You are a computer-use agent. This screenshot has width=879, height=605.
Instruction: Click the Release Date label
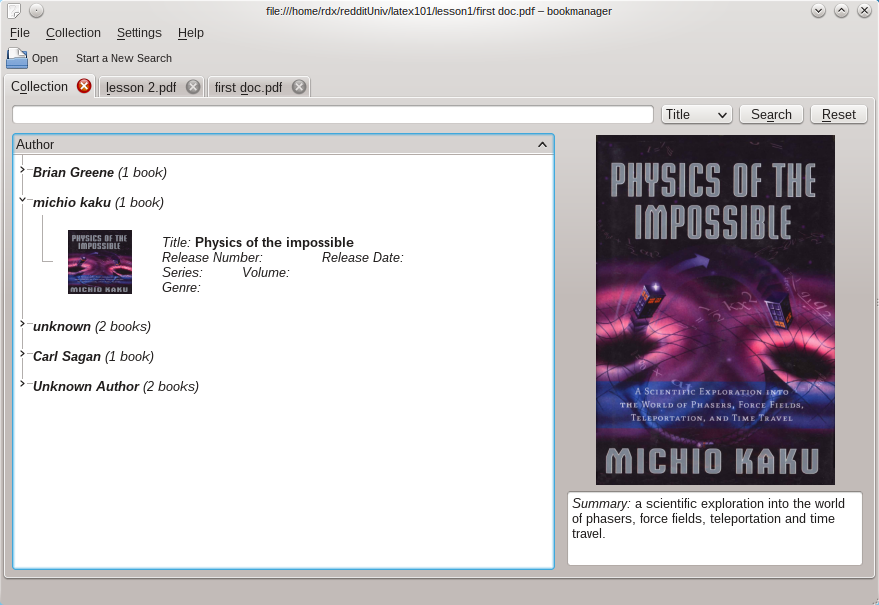click(363, 258)
